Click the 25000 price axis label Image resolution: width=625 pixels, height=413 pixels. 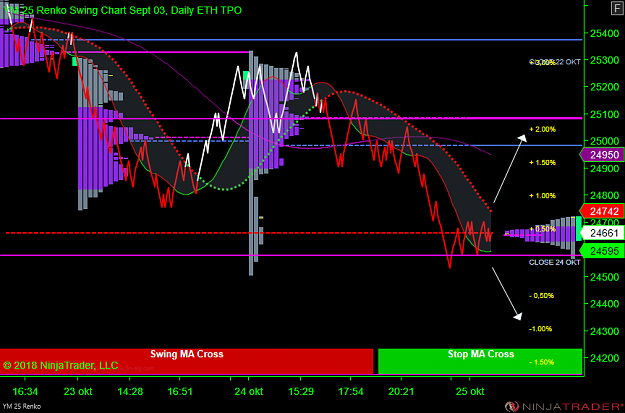pyautogui.click(x=604, y=142)
